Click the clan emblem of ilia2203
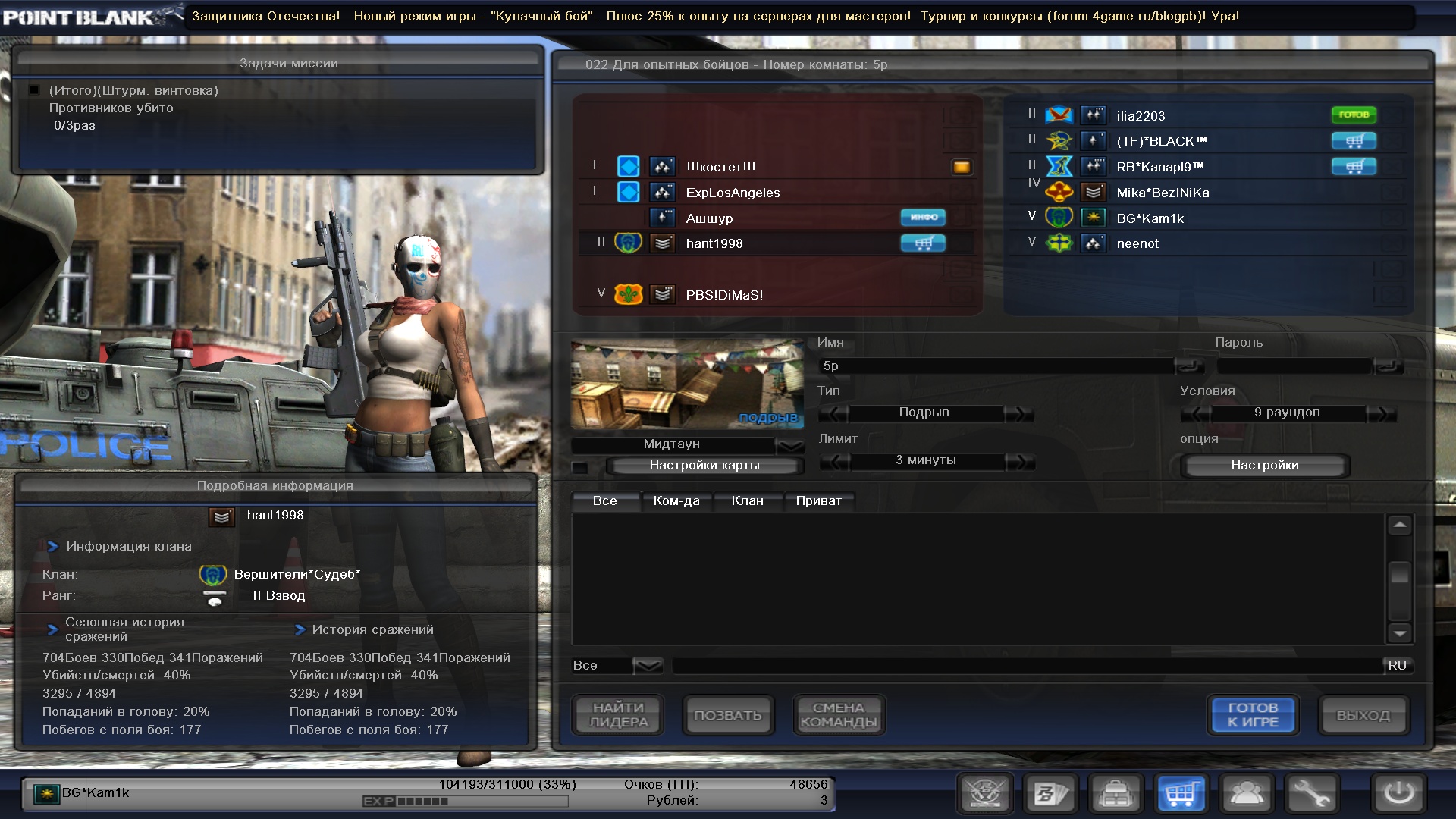This screenshot has height=819, width=1456. pos(1059,115)
